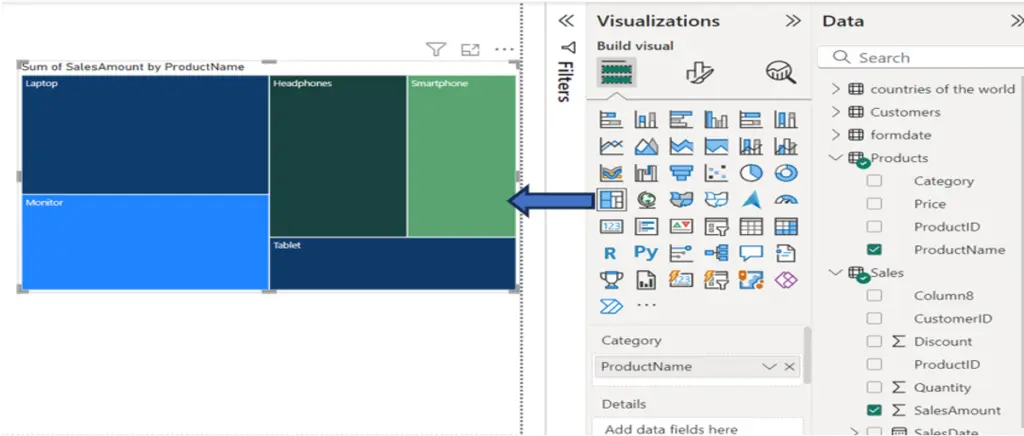Select the Matrix visual
The height and width of the screenshot is (436, 1024).
[x=786, y=226]
